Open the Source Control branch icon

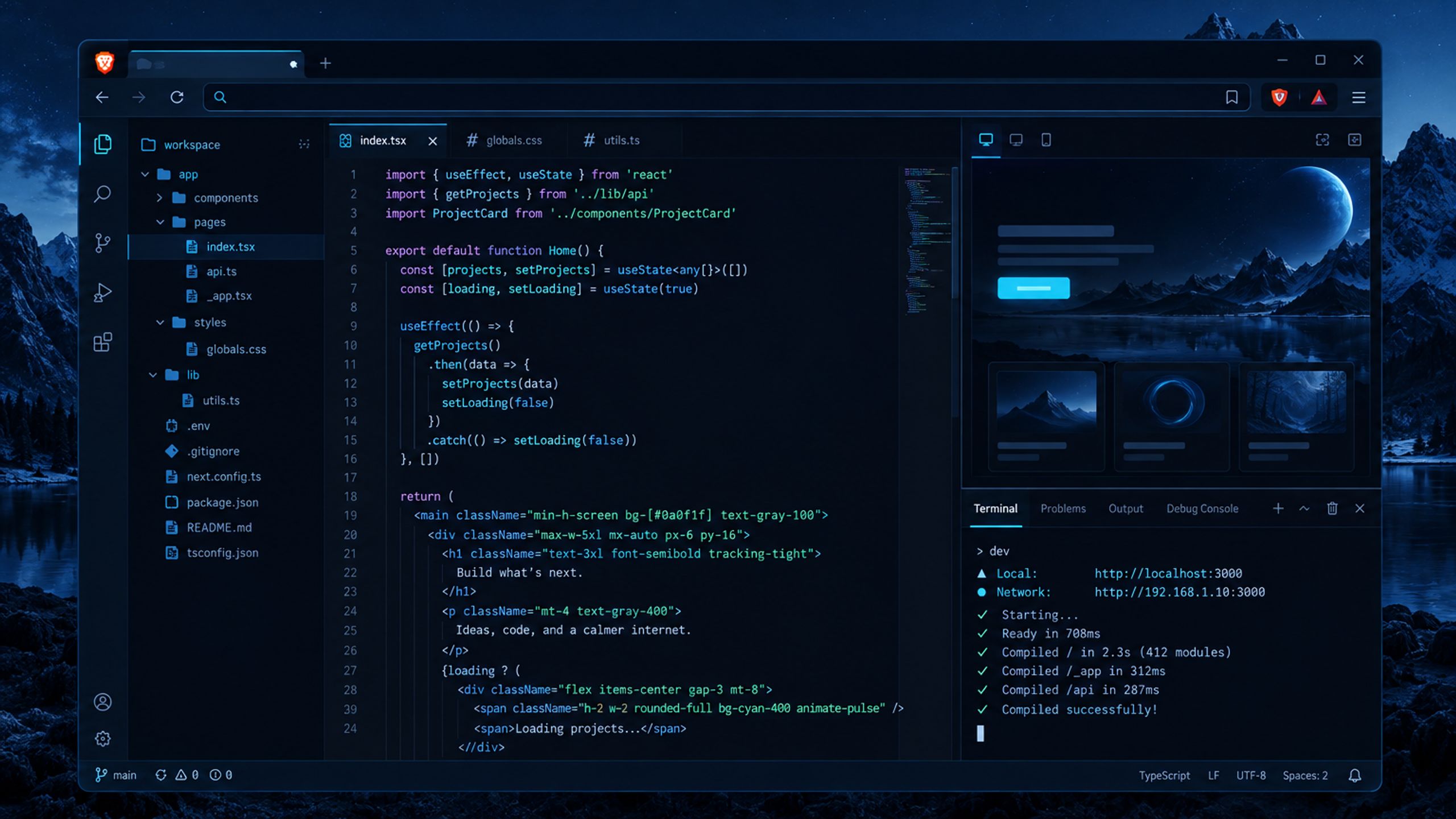coord(102,243)
